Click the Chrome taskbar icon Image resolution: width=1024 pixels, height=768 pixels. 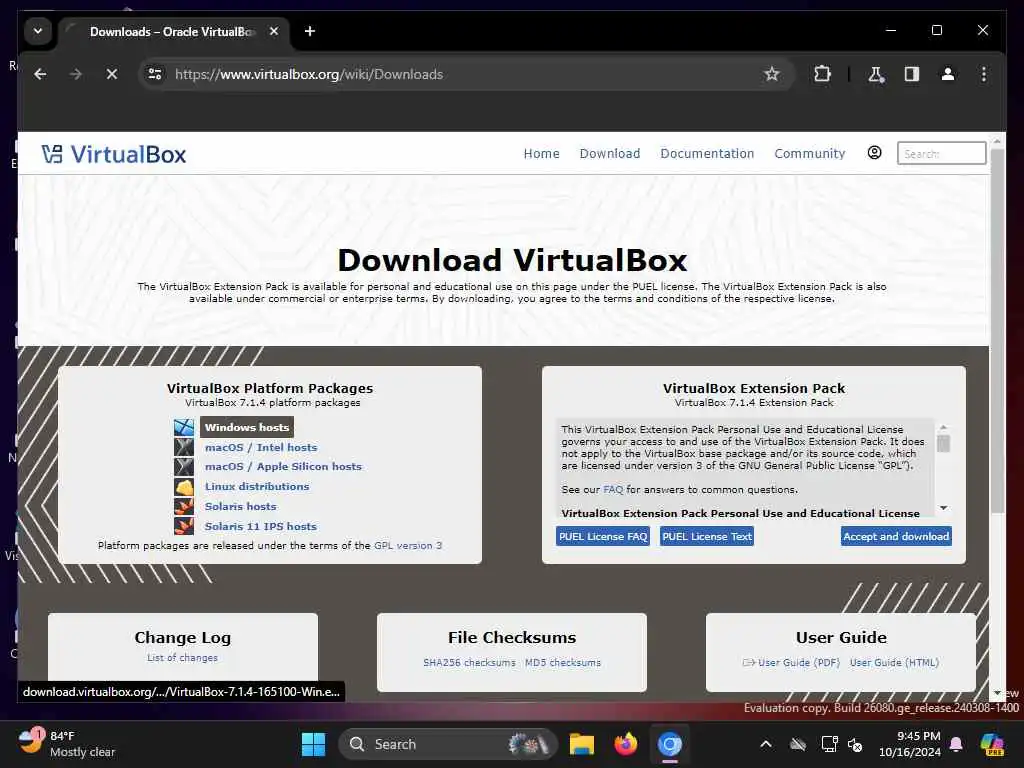670,744
